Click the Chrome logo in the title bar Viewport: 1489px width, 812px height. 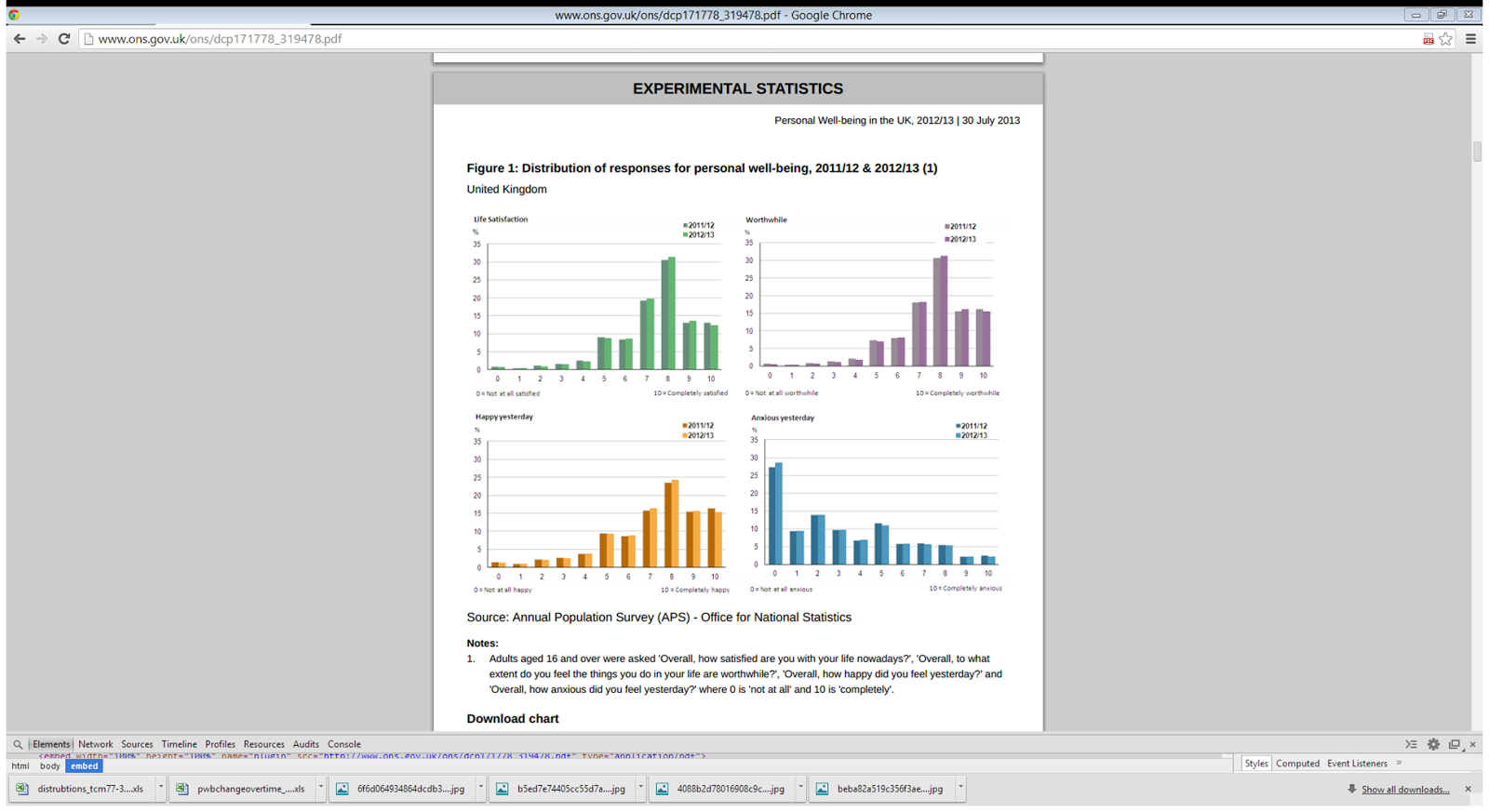14,15
